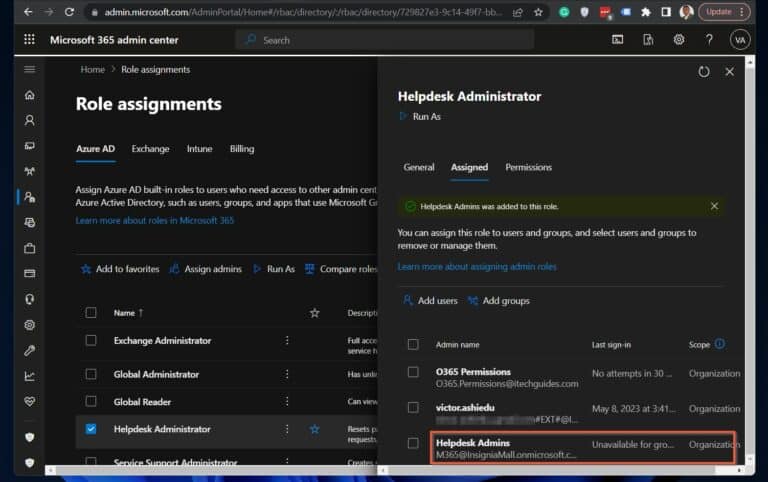
Task: Select all roles header checkbox
Action: pos(91,313)
